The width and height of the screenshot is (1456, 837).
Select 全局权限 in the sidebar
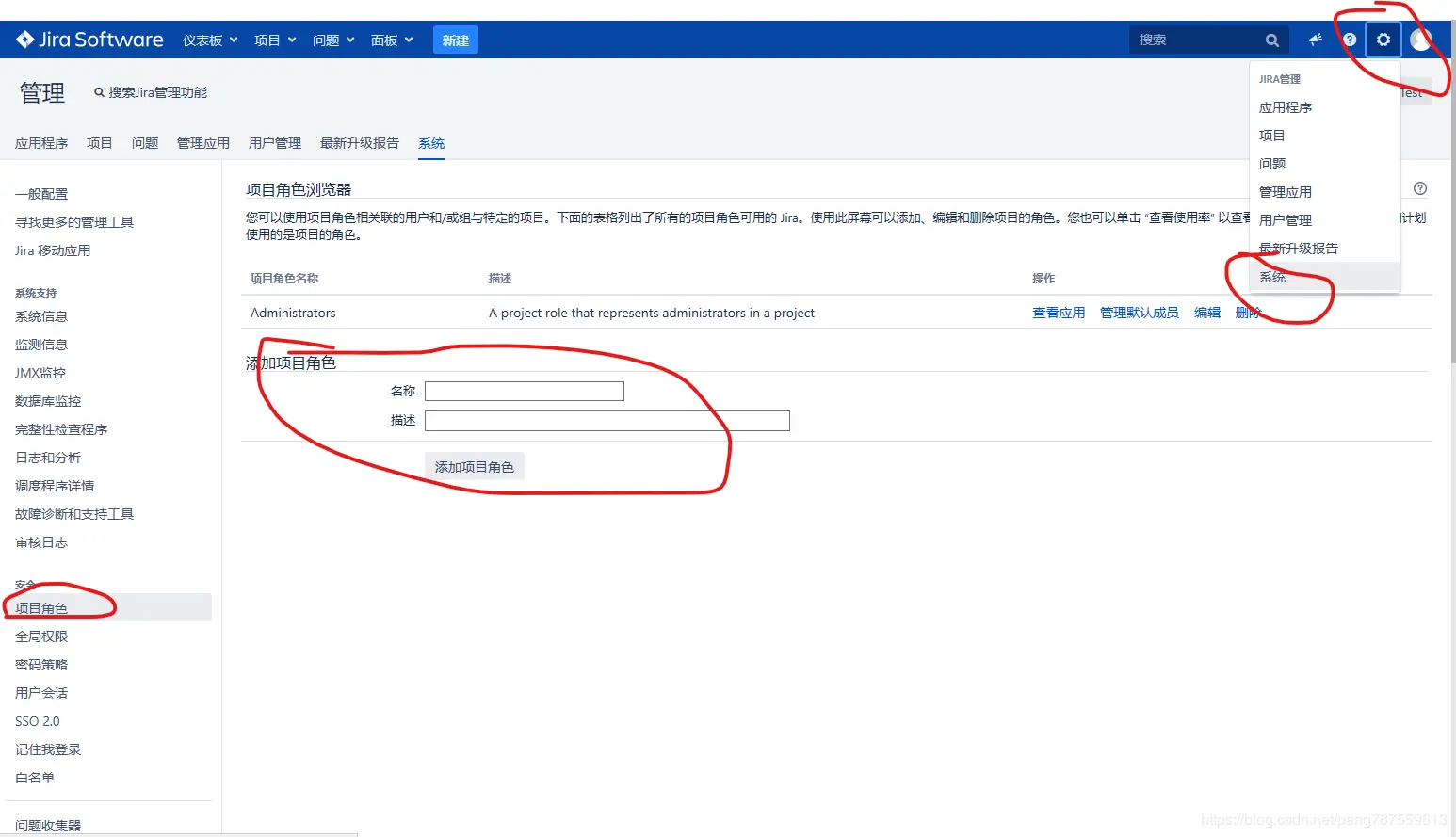tap(40, 636)
